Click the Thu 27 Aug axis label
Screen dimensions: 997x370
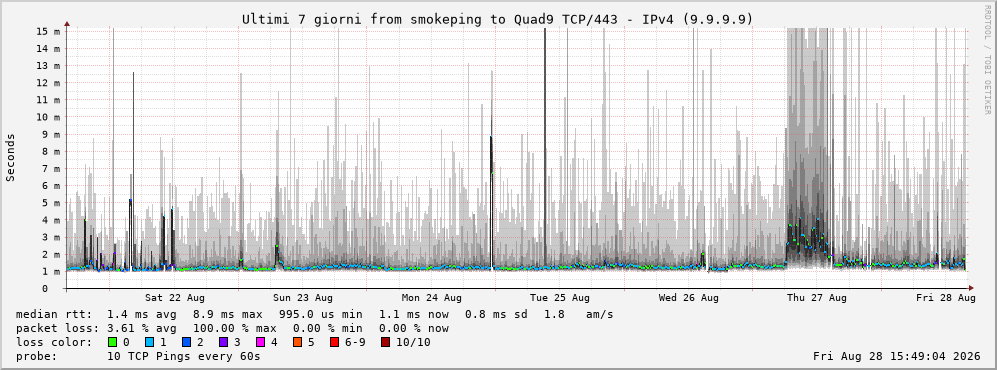pos(817,298)
